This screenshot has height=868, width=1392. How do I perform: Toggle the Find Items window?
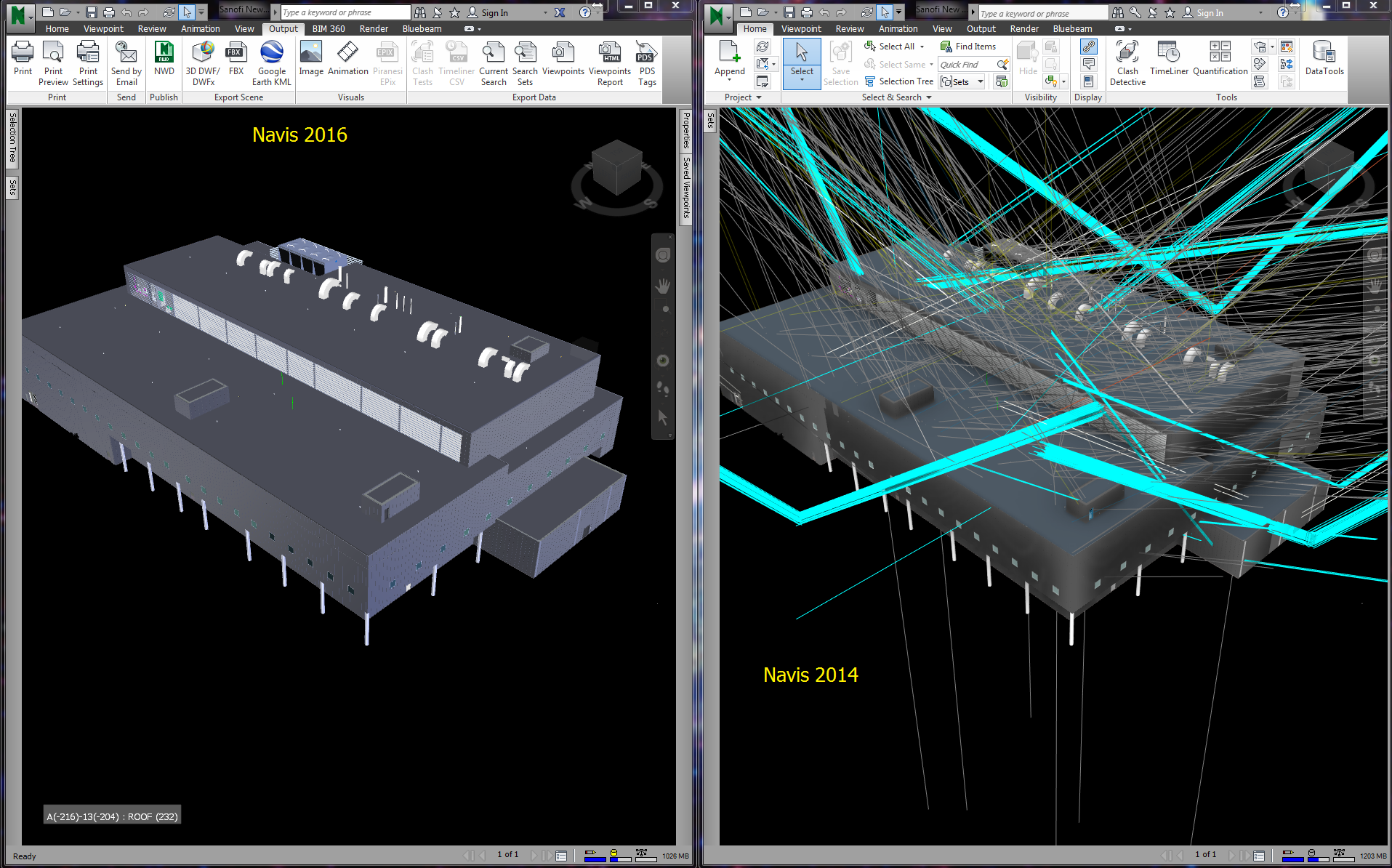pos(968,47)
